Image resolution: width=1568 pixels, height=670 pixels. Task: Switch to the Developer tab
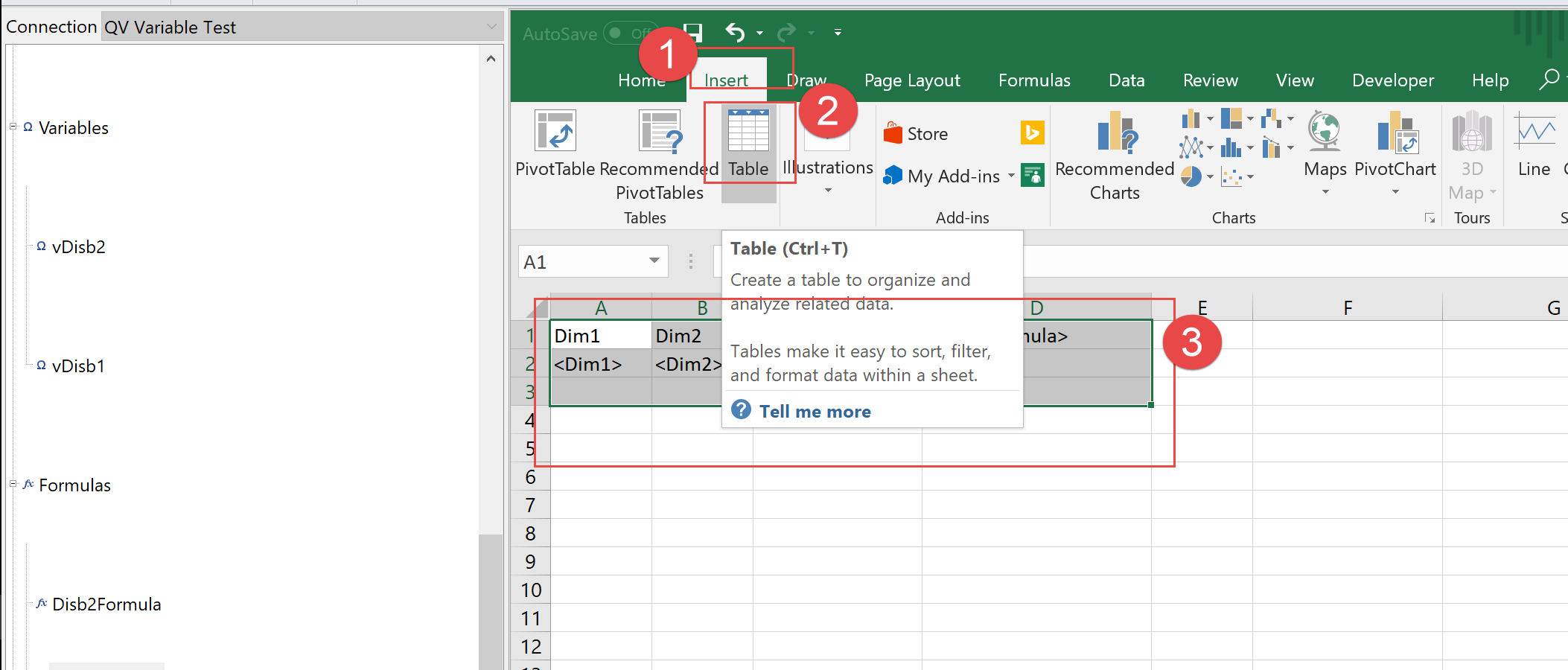[1393, 80]
